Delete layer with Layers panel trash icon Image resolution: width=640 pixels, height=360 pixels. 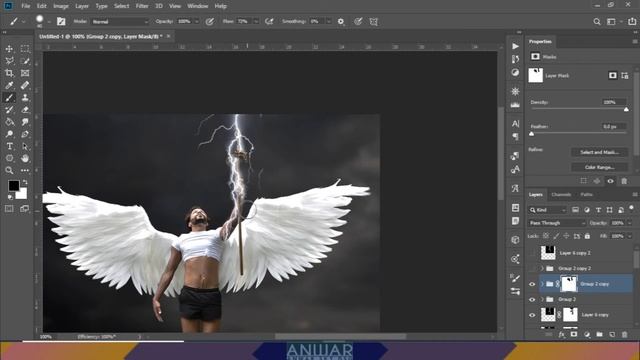pyautogui.click(x=624, y=334)
